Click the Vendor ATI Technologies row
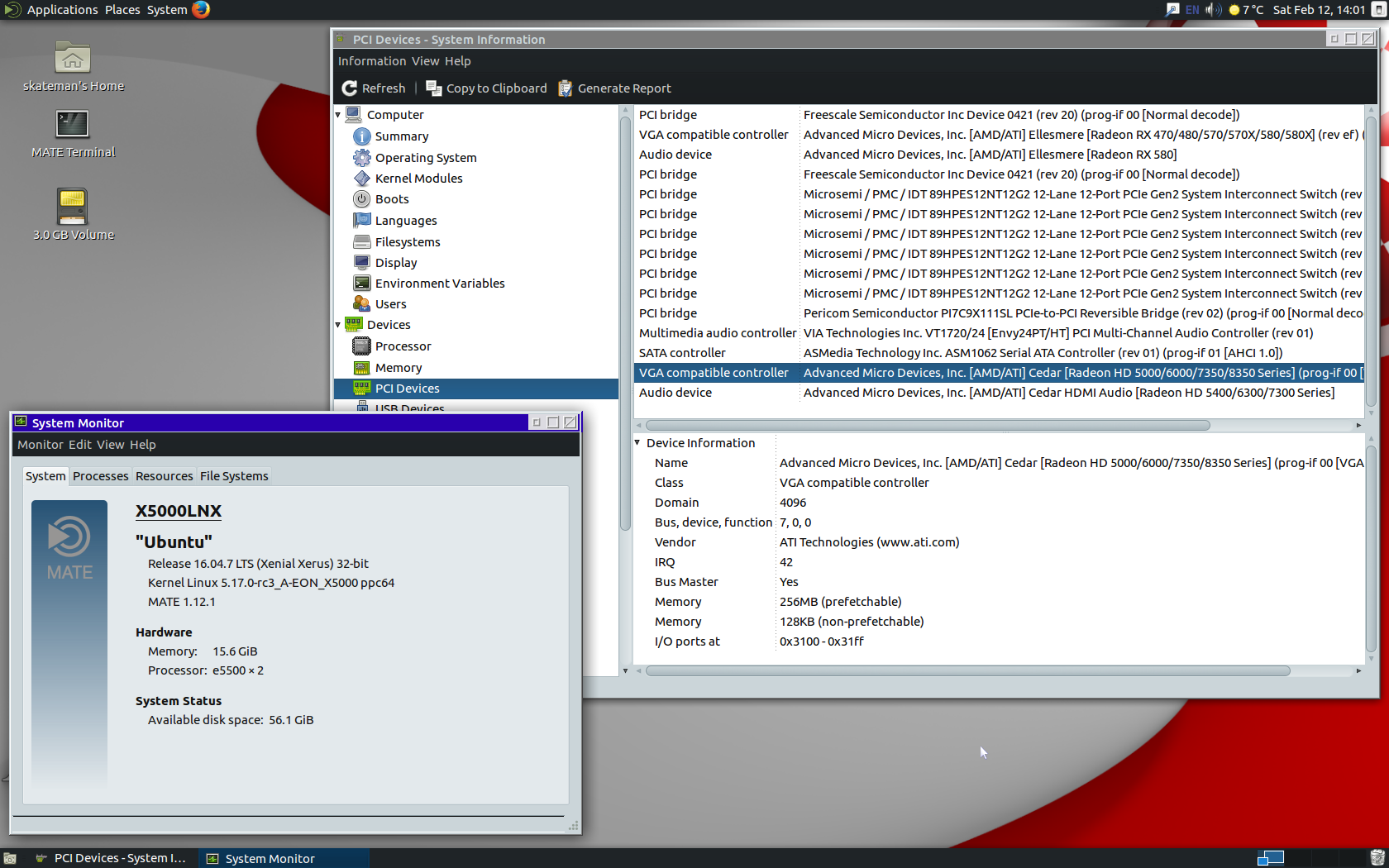This screenshot has height=868, width=1389. coord(999,542)
